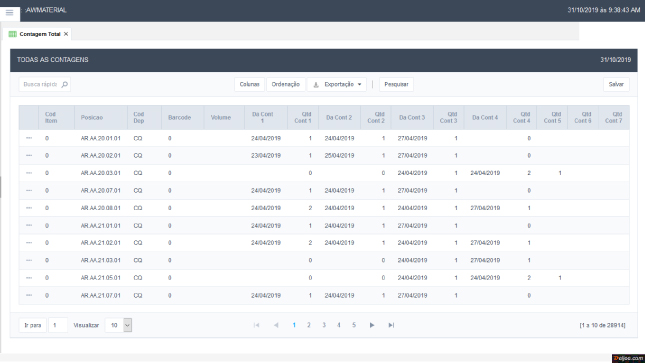Click the quick search magnifier icon
645x363 pixels.
tap(65, 84)
